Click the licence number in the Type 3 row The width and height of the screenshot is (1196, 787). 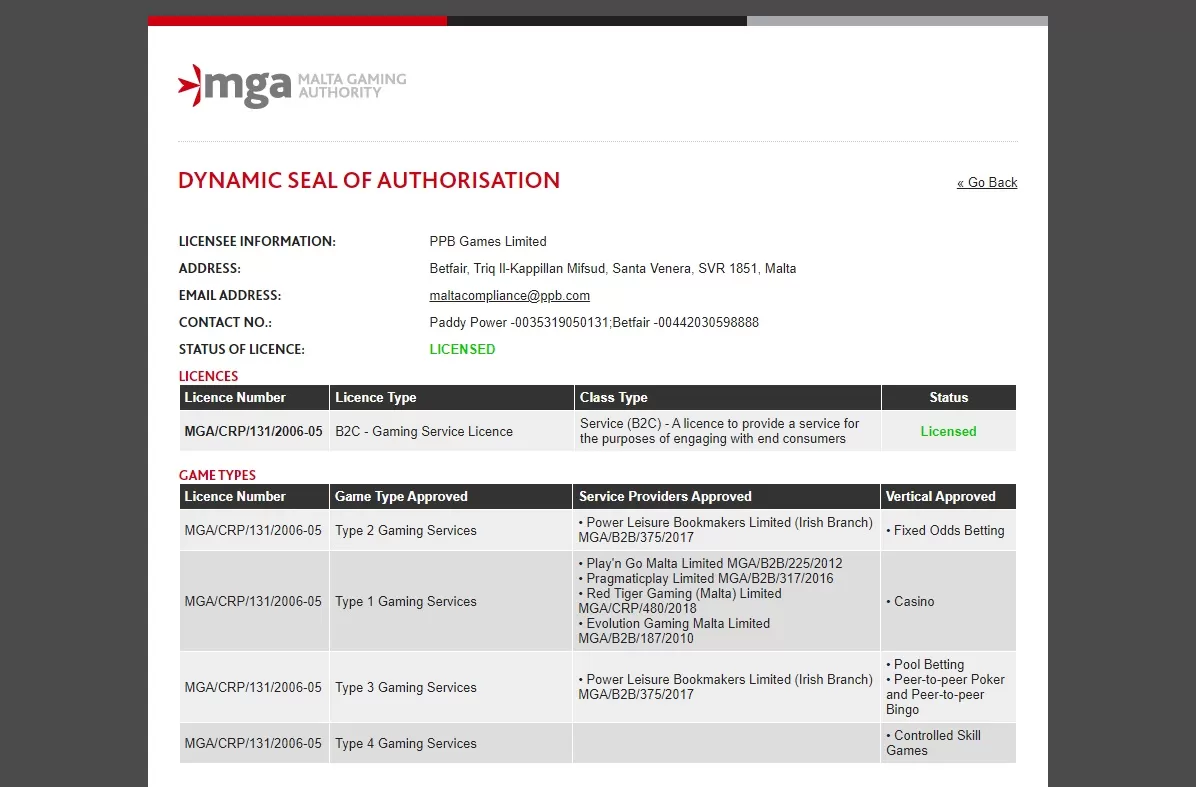tap(253, 687)
